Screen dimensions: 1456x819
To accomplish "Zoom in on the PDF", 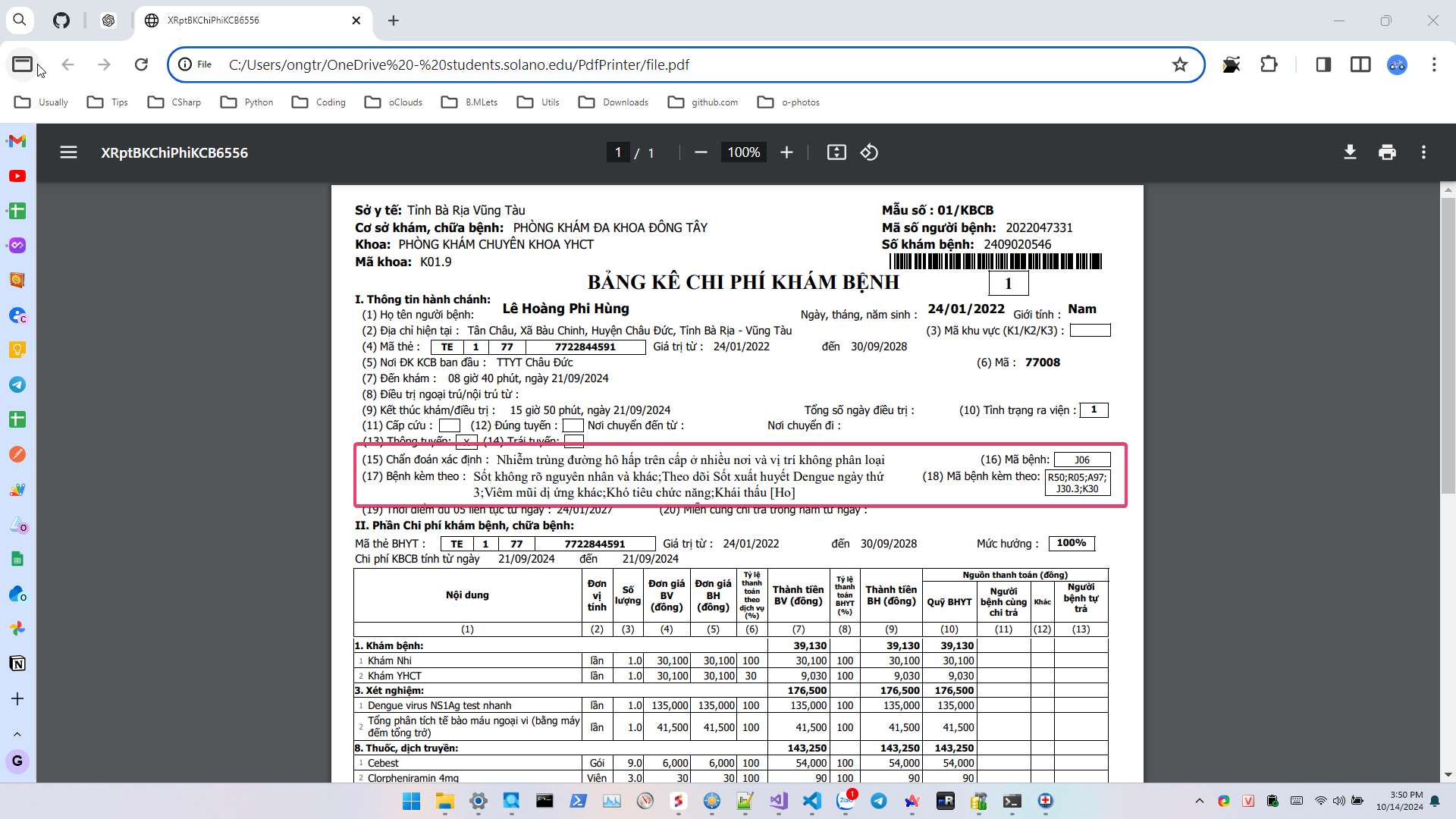I will click(786, 152).
